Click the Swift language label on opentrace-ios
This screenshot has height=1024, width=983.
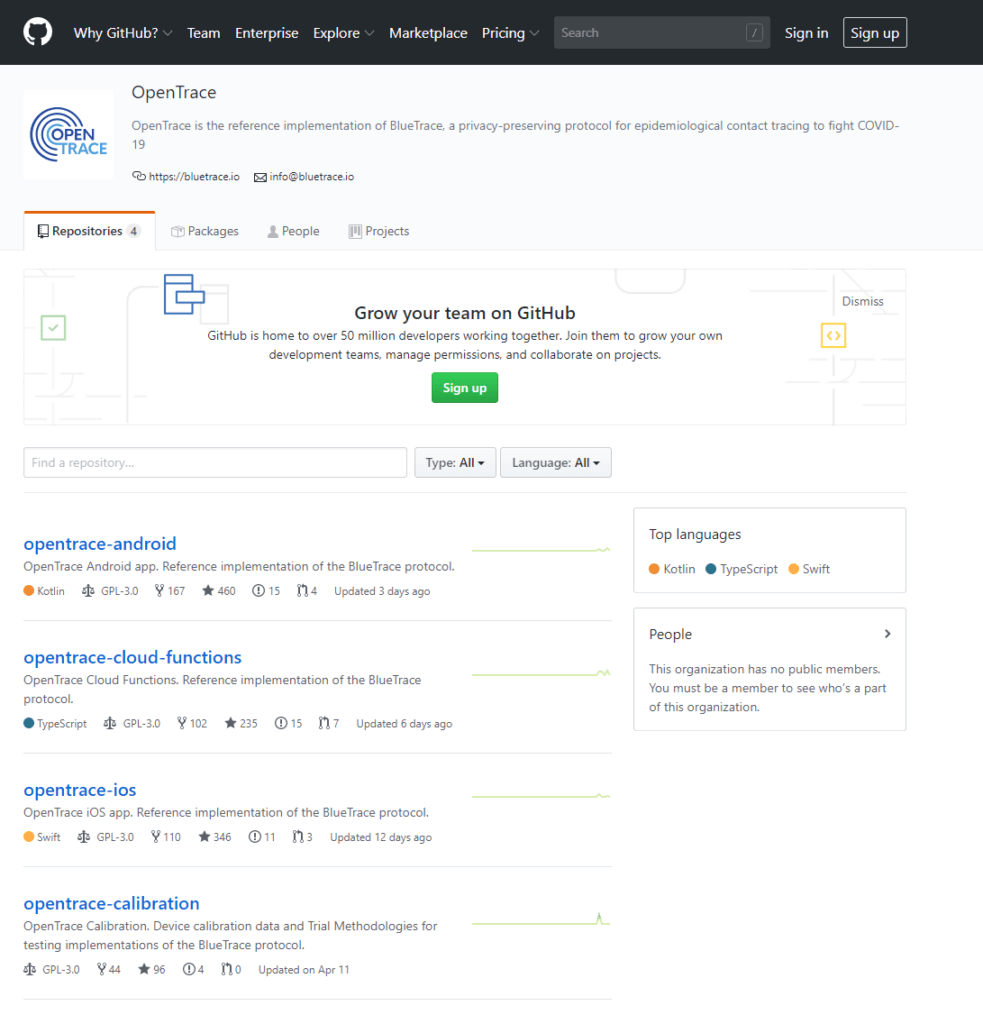[x=42, y=837]
